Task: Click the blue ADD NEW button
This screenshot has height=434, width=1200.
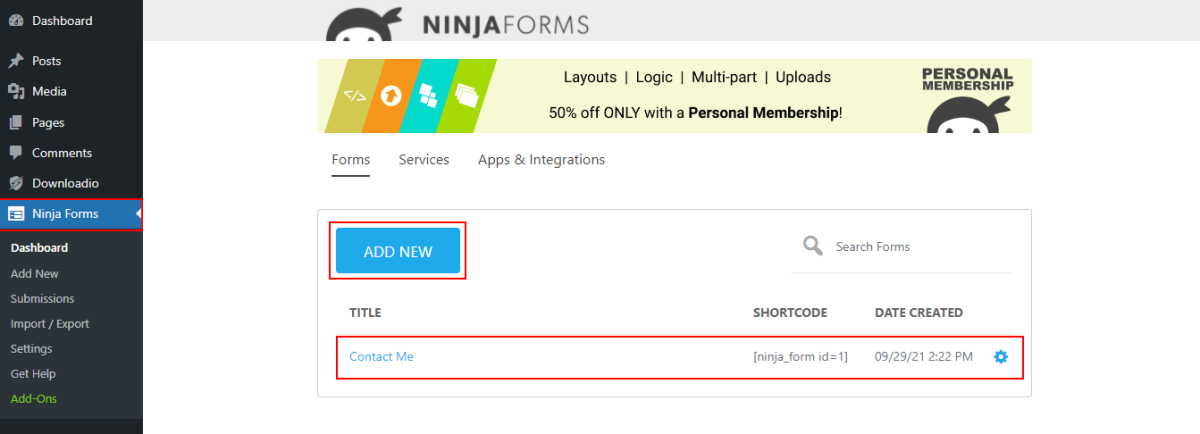Action: click(398, 251)
